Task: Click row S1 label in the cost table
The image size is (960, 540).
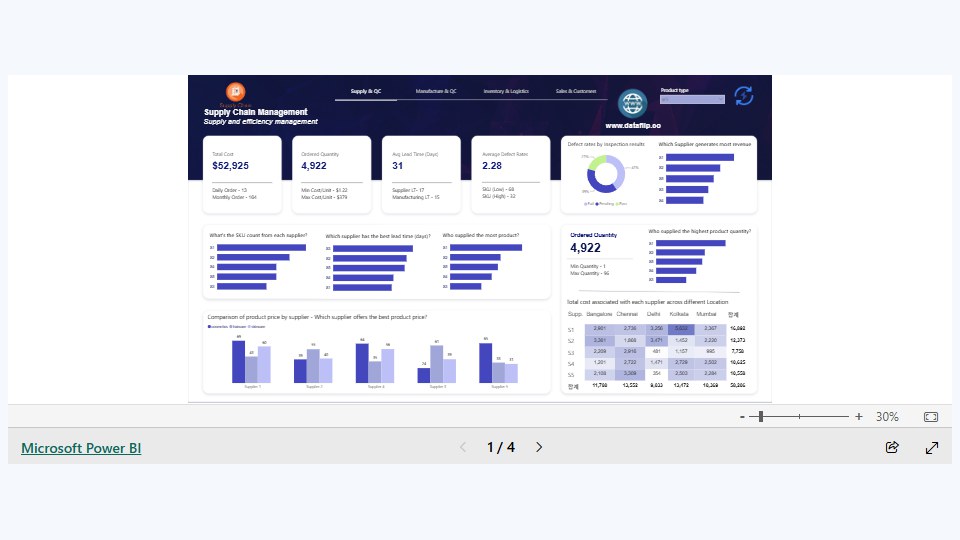Action: pyautogui.click(x=571, y=329)
